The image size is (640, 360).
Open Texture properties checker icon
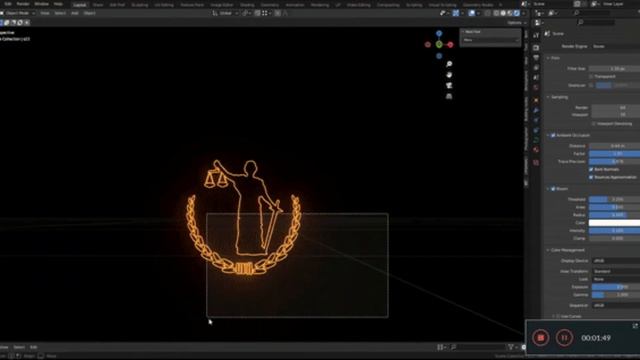536,163
